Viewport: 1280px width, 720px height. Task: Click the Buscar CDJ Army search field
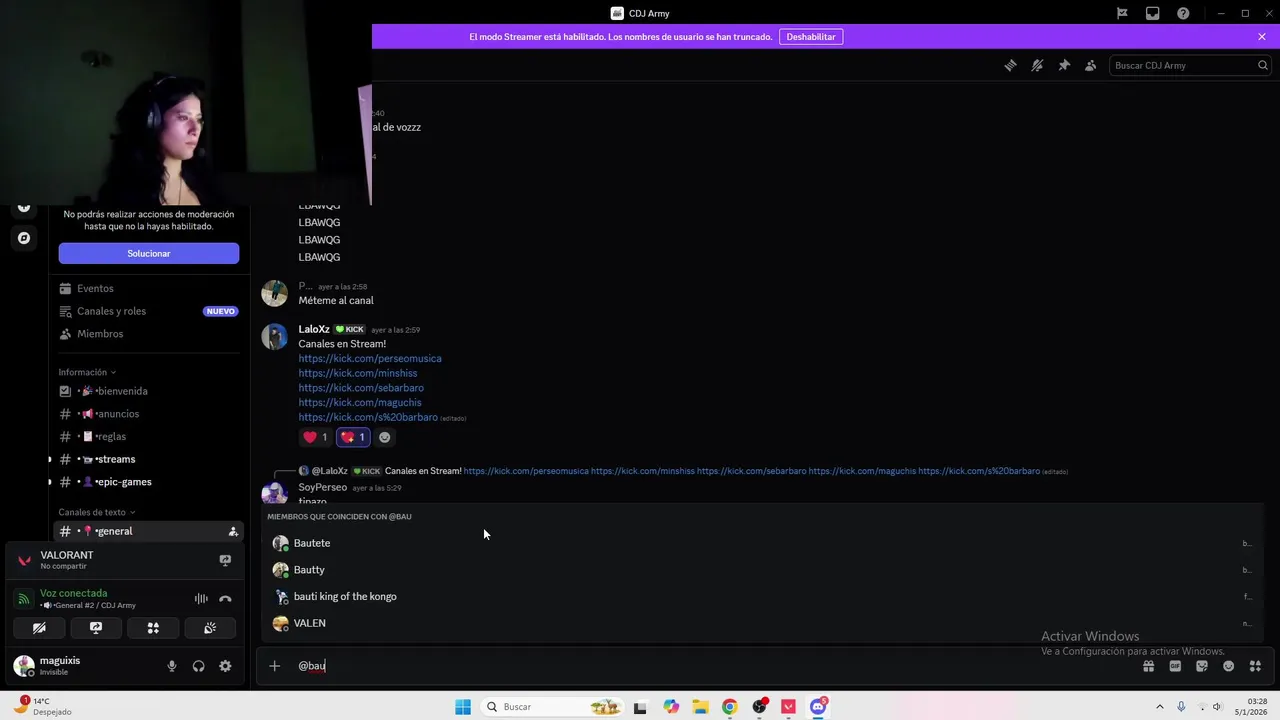[1190, 65]
